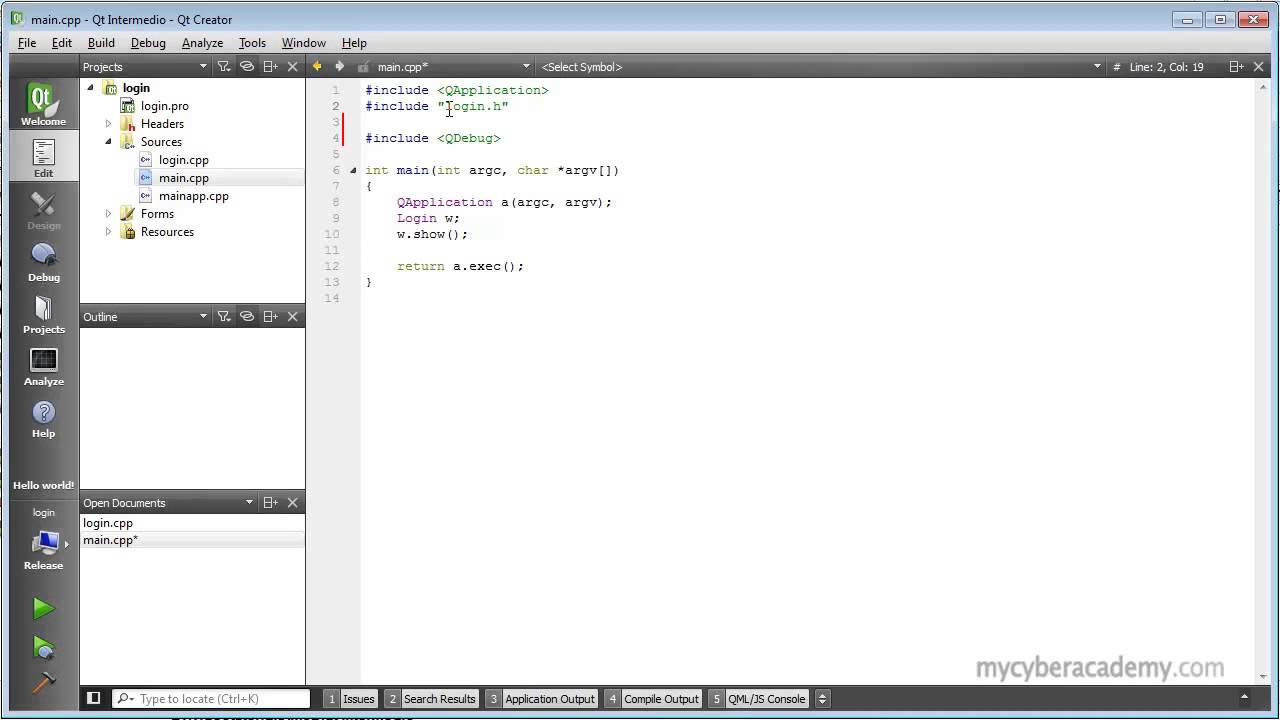Go back in navigation history

(317, 66)
